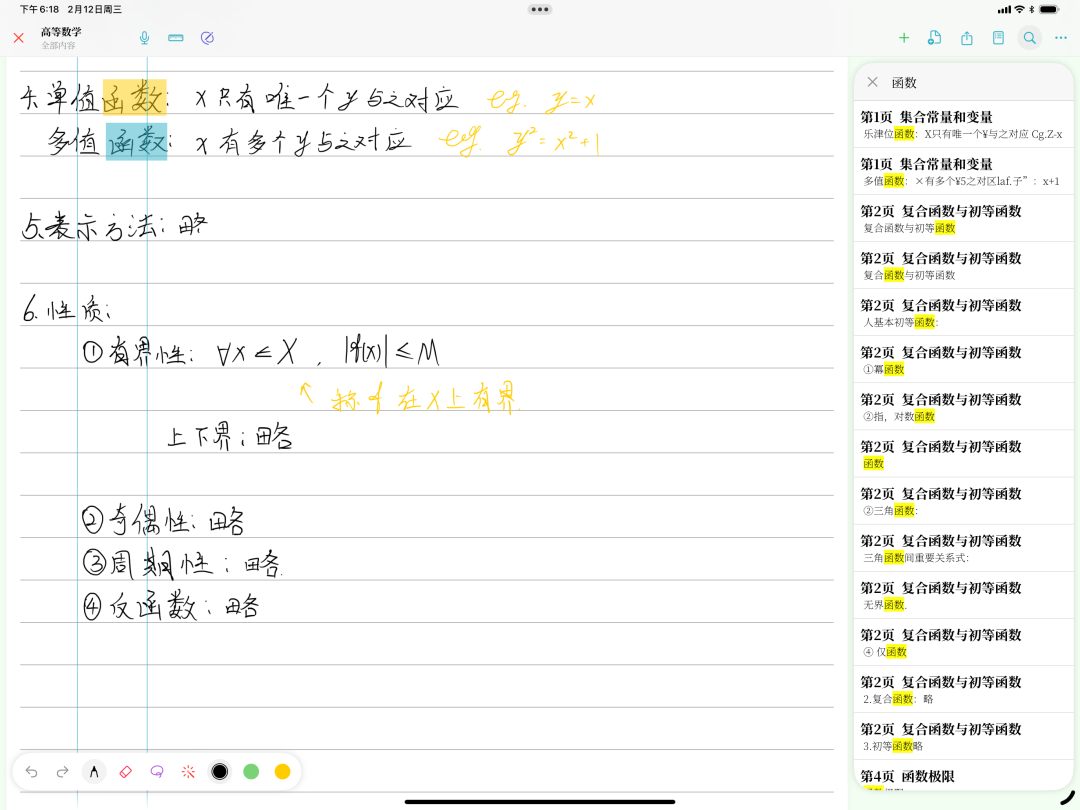Open search result starting with 多值函数
The image size is (1080, 810).
tap(964, 172)
